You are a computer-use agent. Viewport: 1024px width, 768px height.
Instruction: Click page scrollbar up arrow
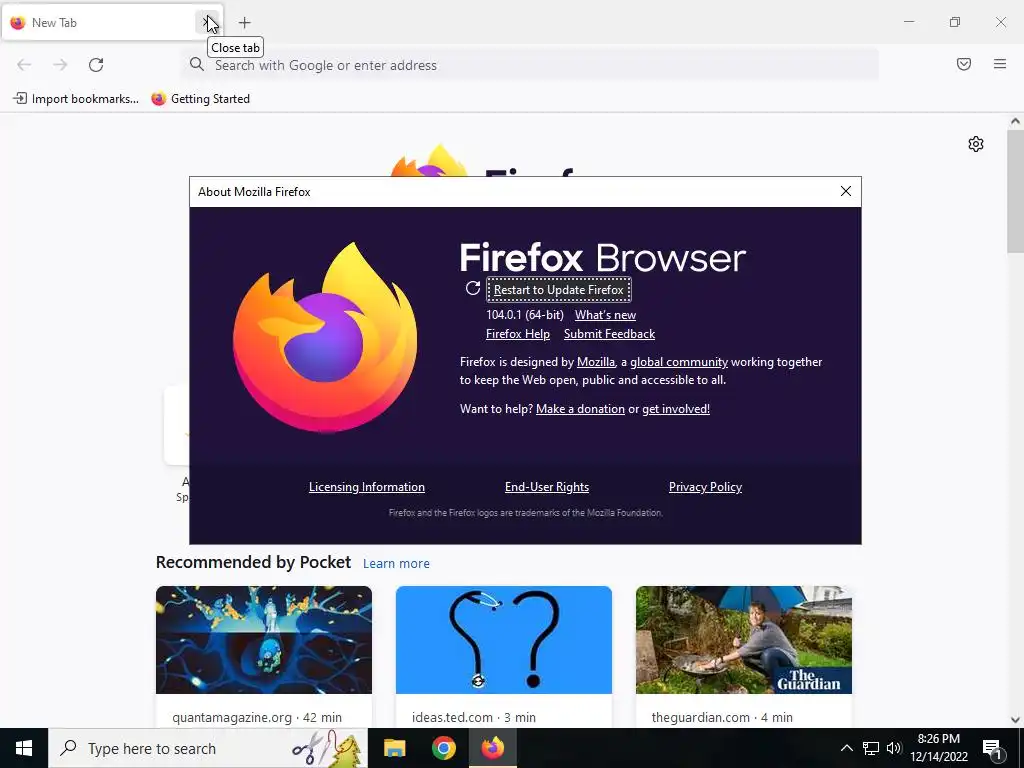(1015, 121)
